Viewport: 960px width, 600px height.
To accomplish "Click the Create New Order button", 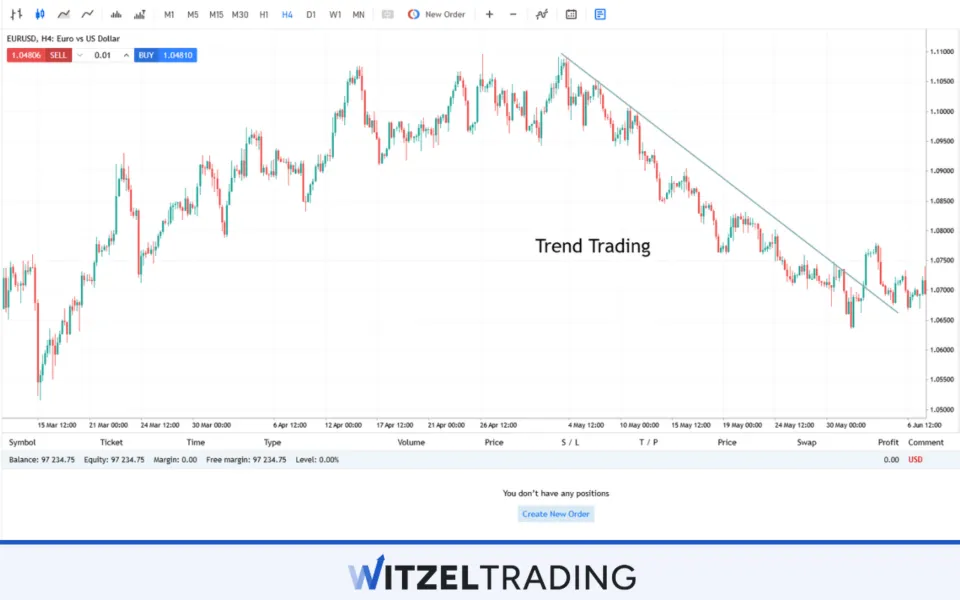I will click(556, 514).
